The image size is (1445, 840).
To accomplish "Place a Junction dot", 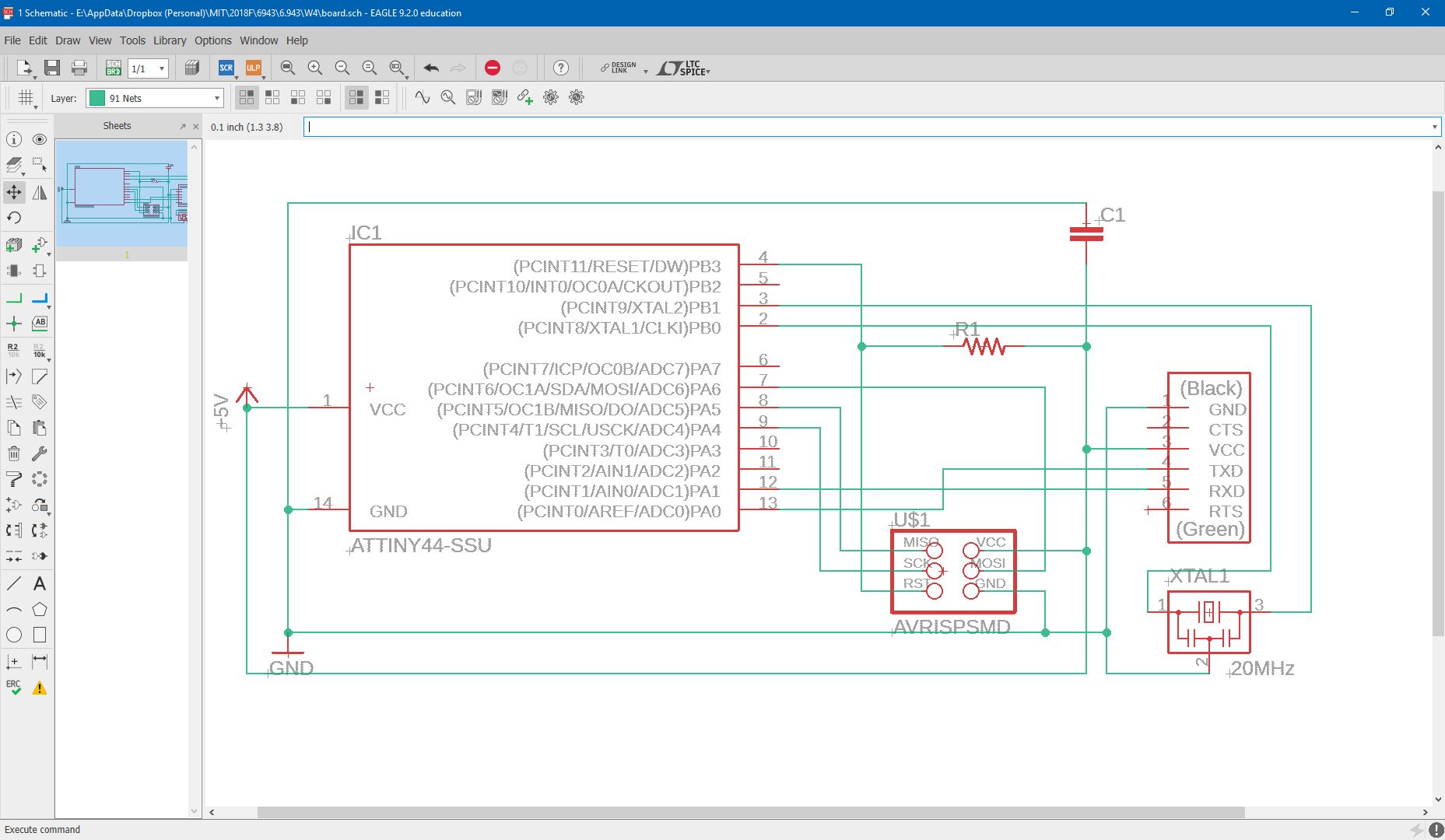I will (14, 324).
